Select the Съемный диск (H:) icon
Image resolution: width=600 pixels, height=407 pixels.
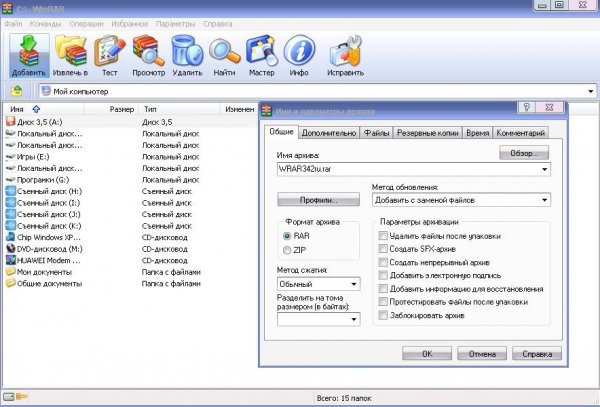[10, 191]
